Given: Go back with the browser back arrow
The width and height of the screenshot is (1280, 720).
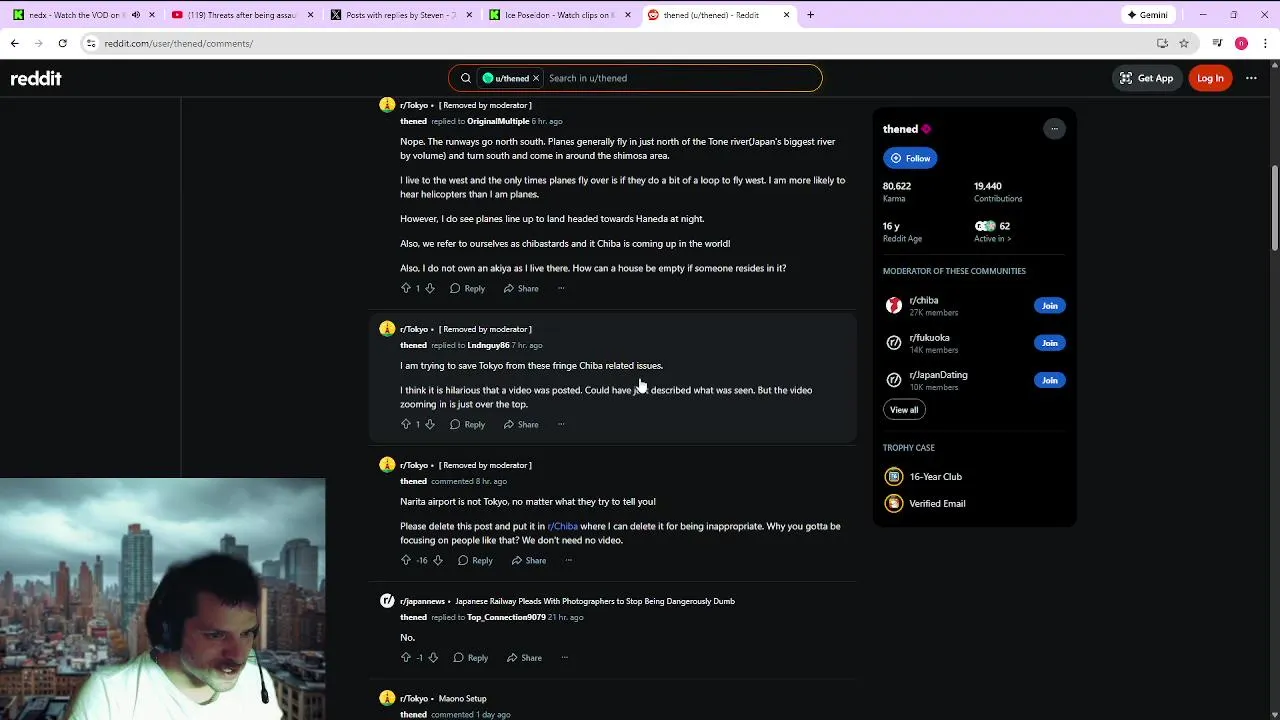Looking at the screenshot, I should click(14, 43).
